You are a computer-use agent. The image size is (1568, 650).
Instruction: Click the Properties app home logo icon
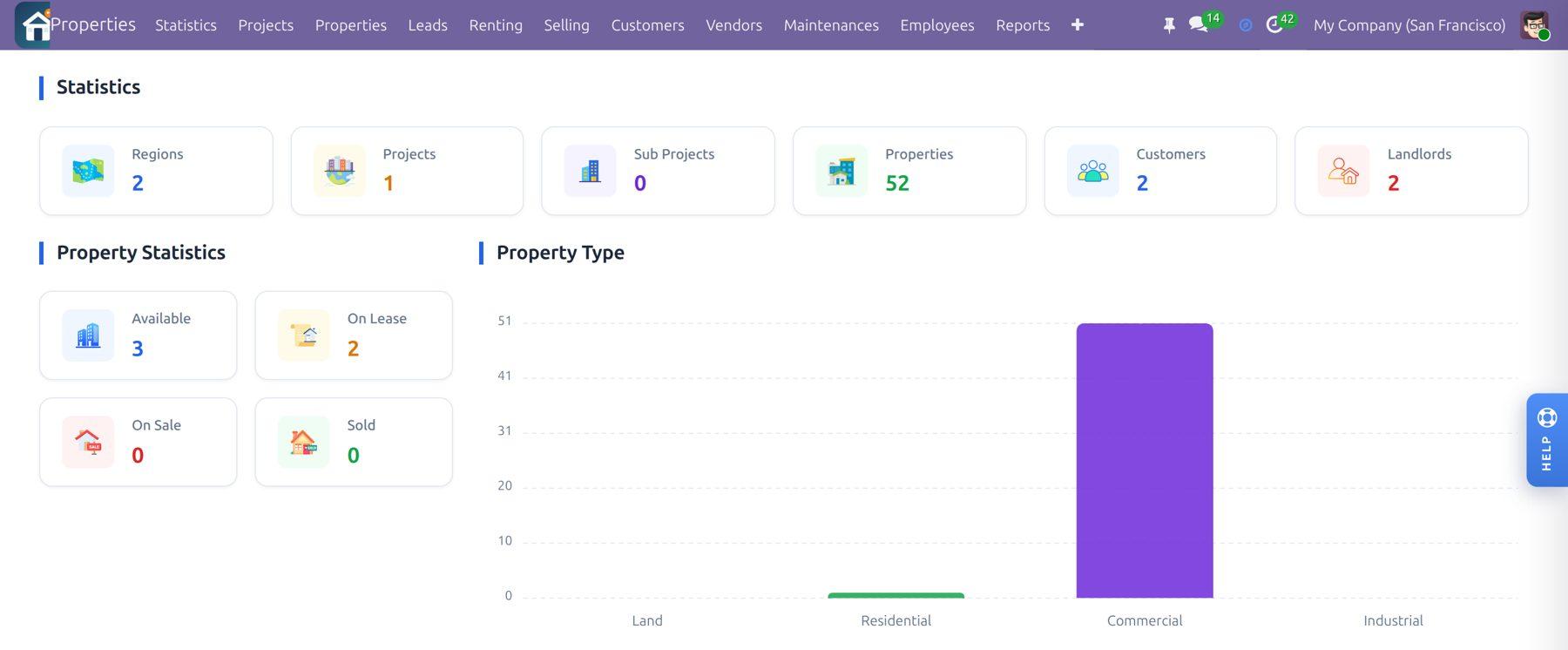pos(33,24)
